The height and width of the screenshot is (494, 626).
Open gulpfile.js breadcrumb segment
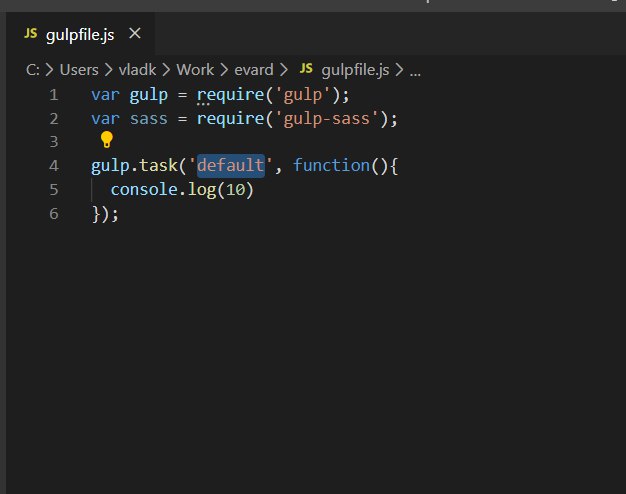pyautogui.click(x=355, y=70)
